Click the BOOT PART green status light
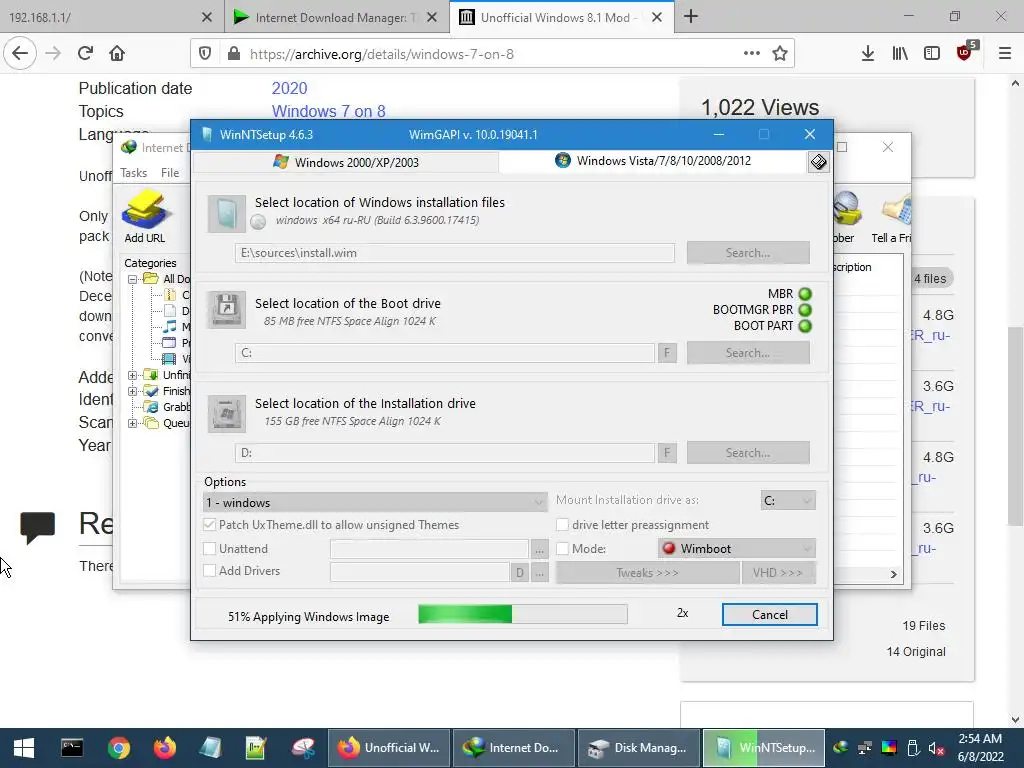The height and width of the screenshot is (768, 1024). point(805,326)
